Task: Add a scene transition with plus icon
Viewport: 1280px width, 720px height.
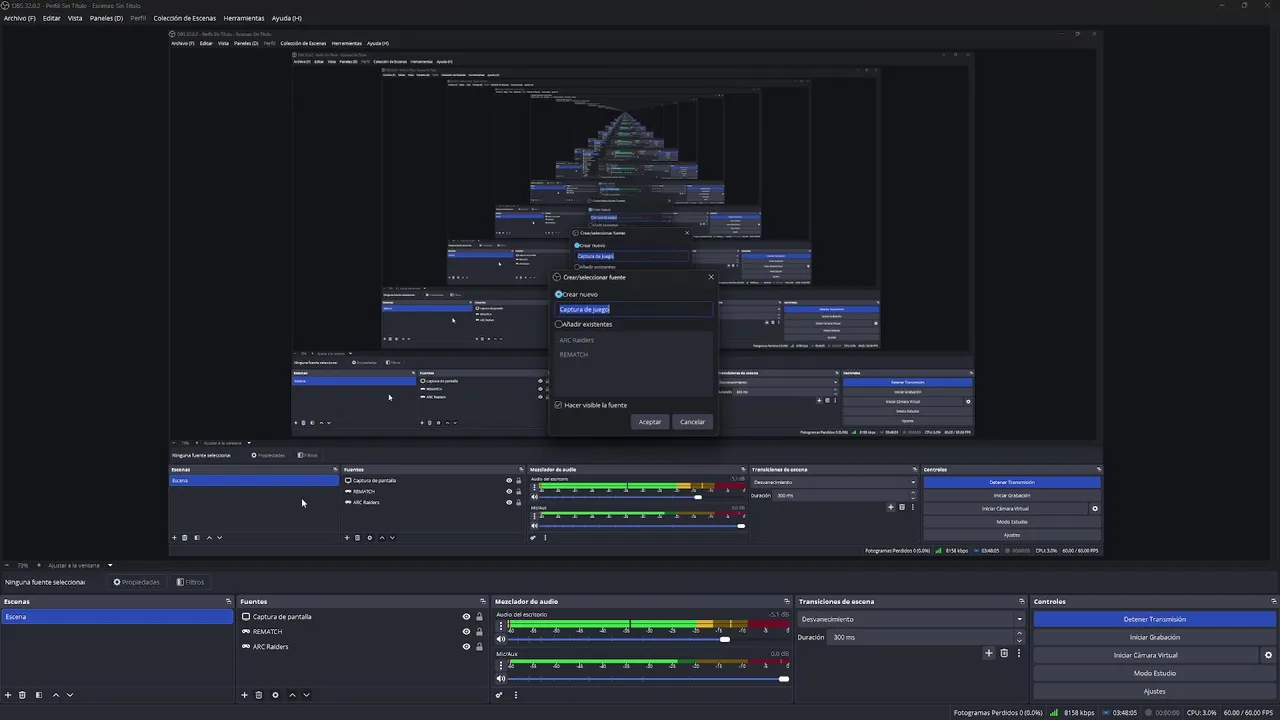Action: (989, 653)
